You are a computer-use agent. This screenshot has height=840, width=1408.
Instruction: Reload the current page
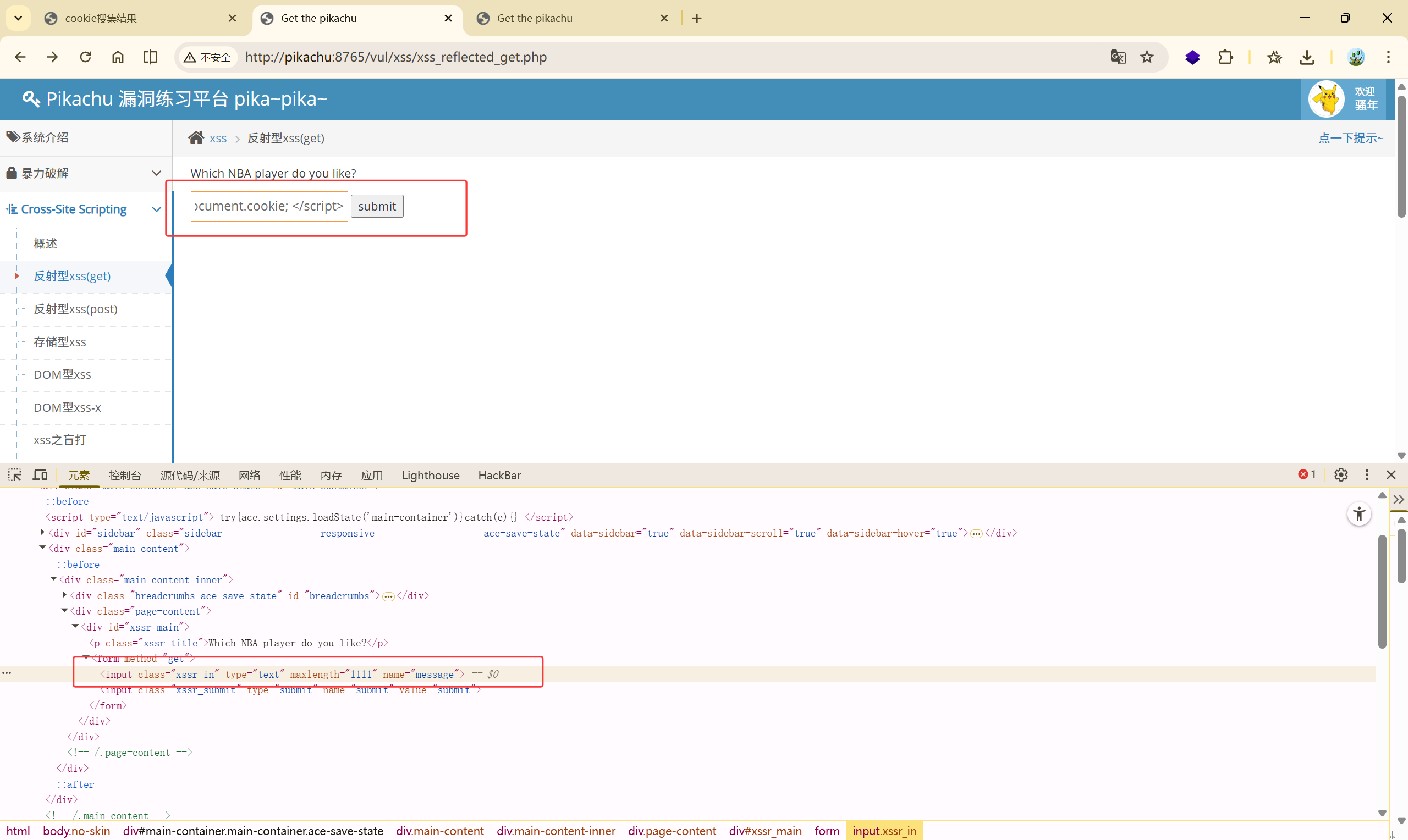(x=85, y=57)
